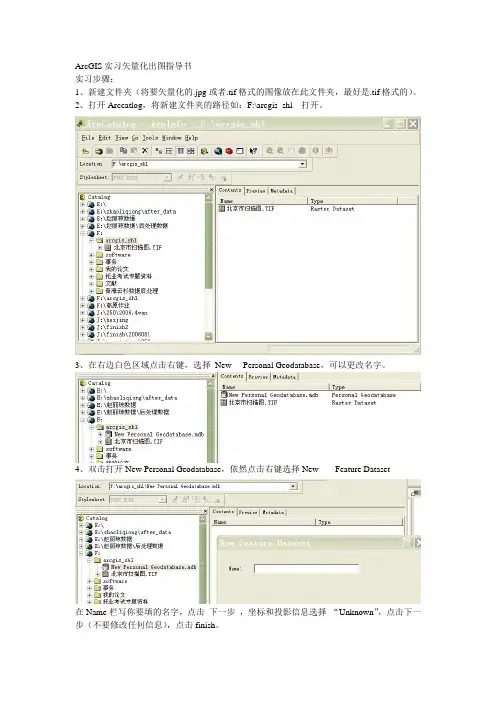Open the File menu in ArcCatalog
The width and height of the screenshot is (496, 702).
[x=88, y=137]
